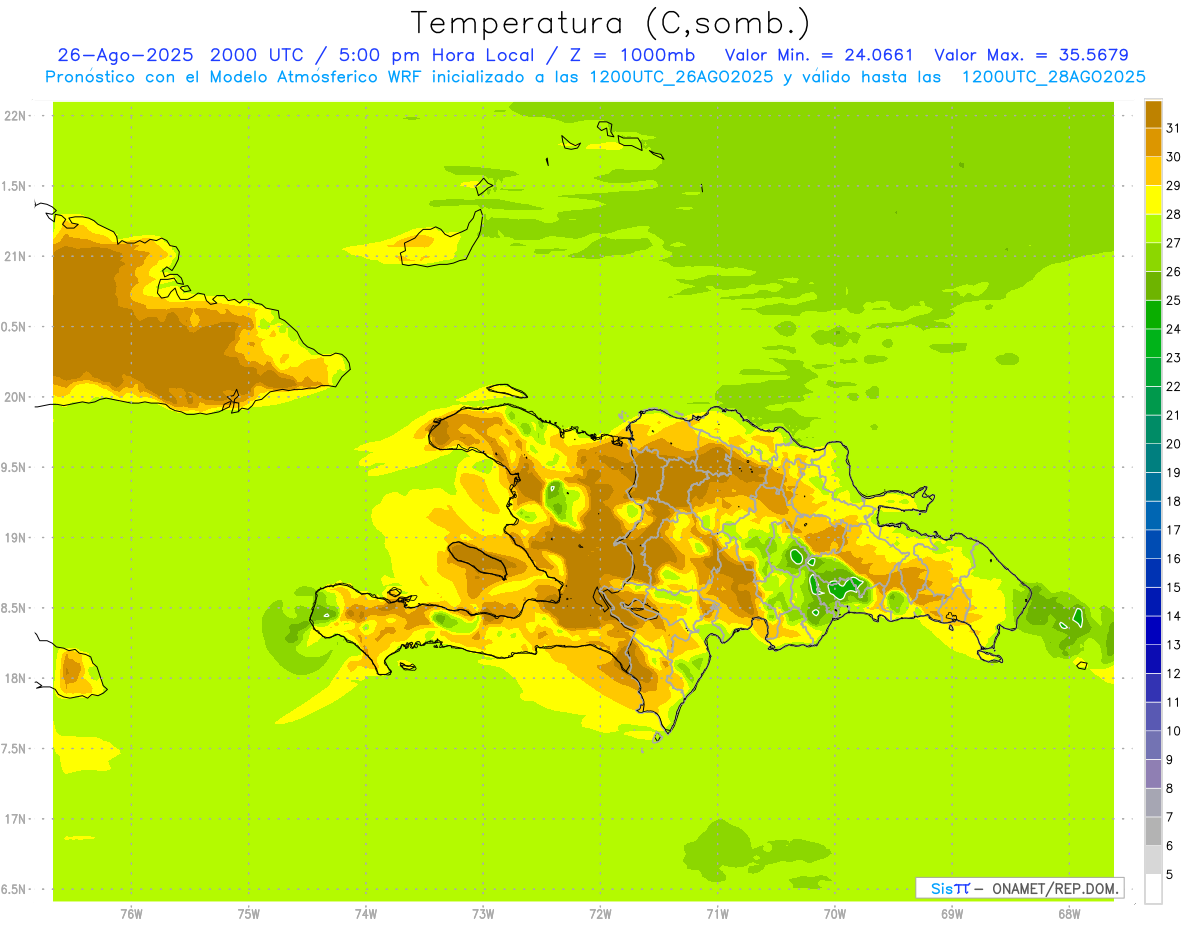Click the "20N" latitude label
Image resolution: width=1200 pixels, height=927 pixels.
coord(18,397)
